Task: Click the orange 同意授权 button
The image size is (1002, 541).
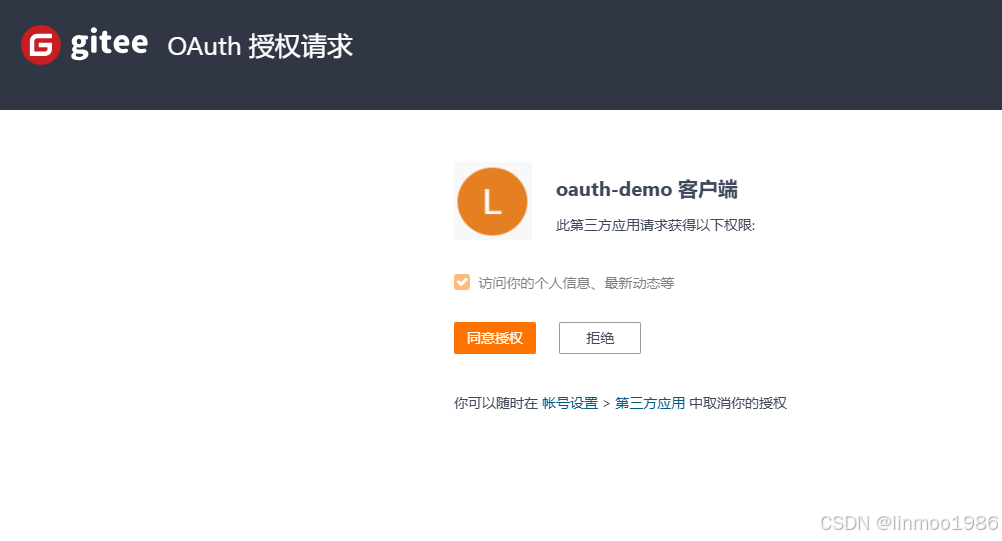Action: click(x=495, y=338)
